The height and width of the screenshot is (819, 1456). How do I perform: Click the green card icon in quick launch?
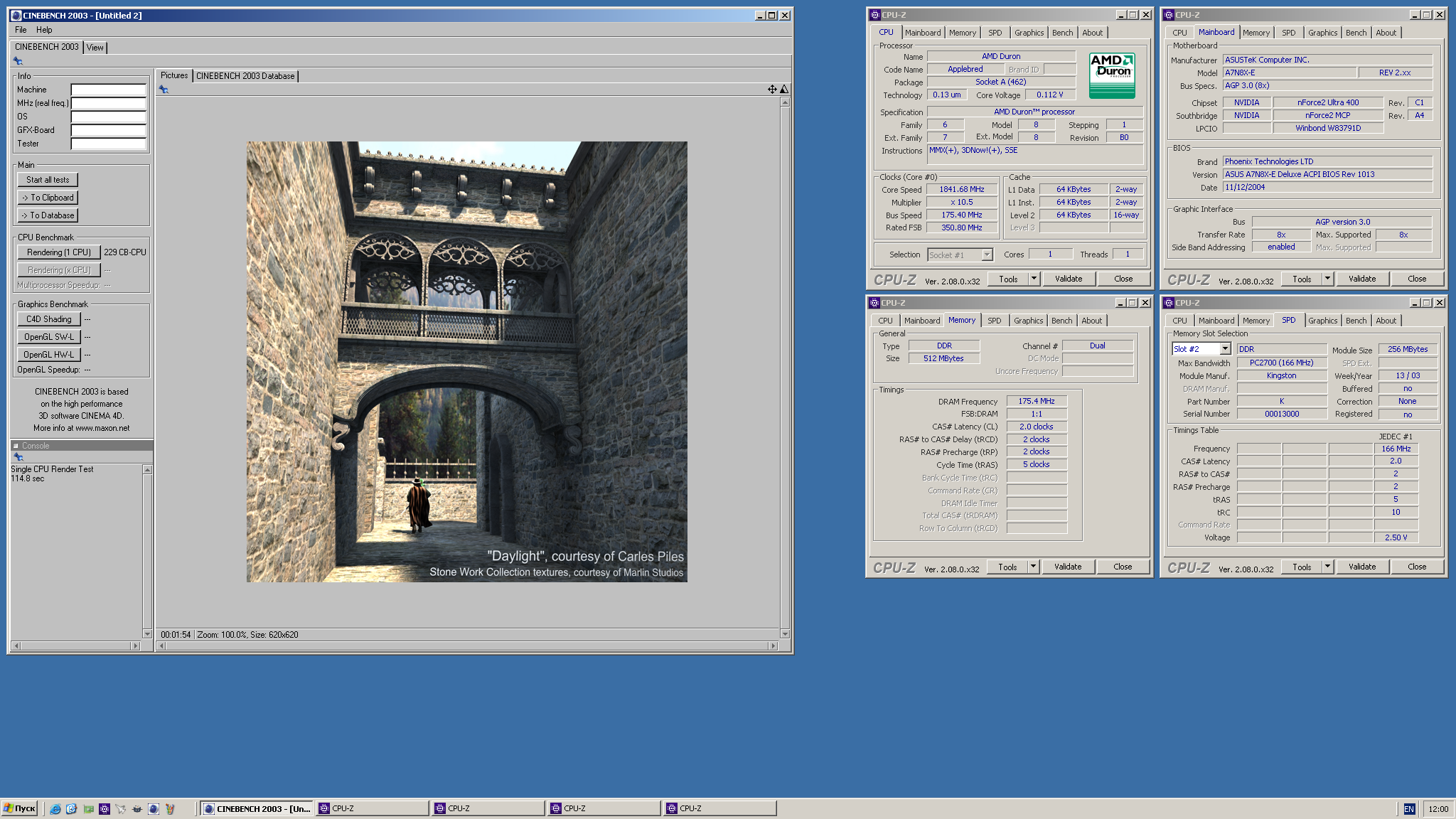(88, 809)
